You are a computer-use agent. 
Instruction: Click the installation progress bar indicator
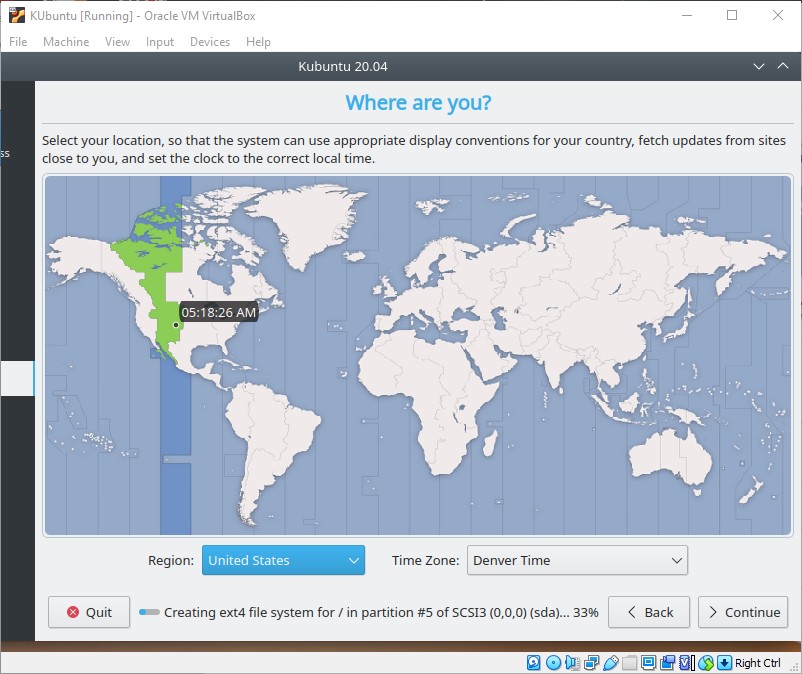(x=149, y=612)
